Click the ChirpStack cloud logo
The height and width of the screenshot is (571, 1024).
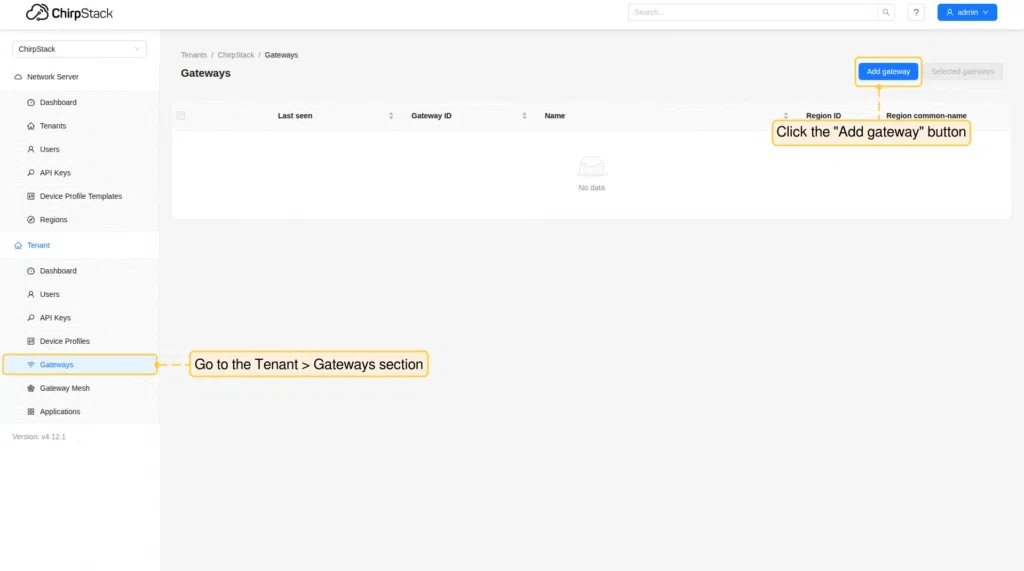point(38,13)
